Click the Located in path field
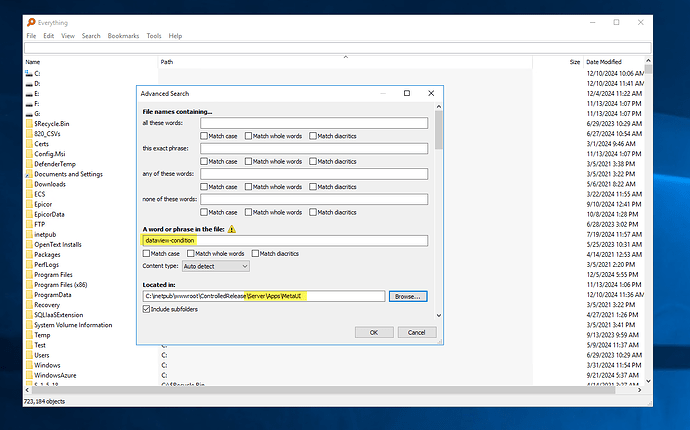This screenshot has height=430, width=690. point(264,296)
